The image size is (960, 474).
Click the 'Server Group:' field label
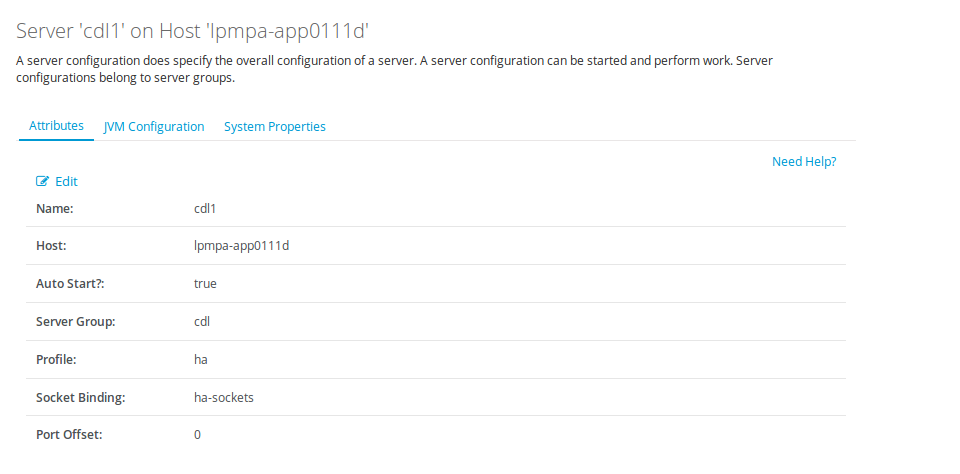76,322
